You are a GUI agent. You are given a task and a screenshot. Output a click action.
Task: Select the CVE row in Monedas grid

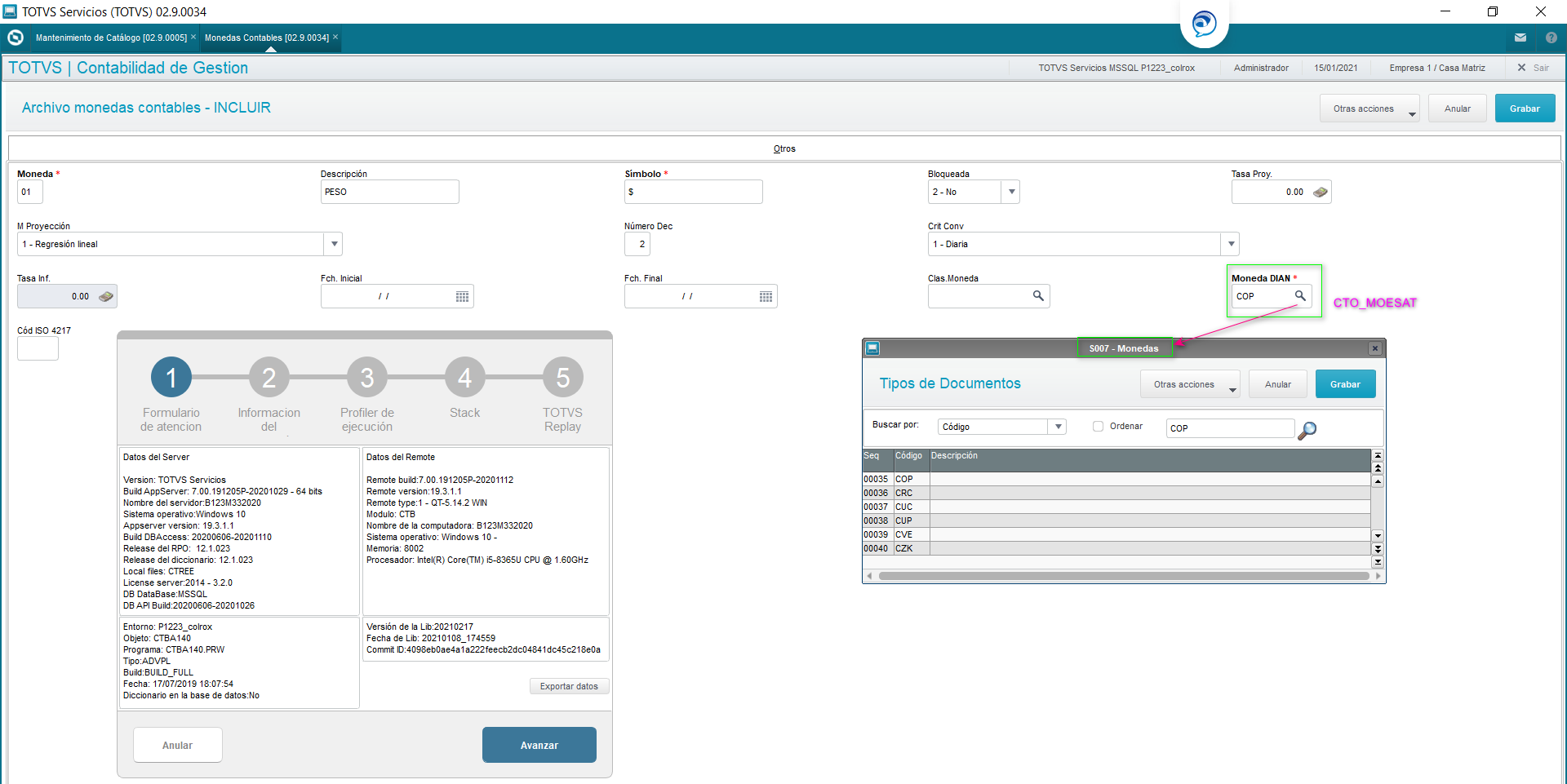(x=1116, y=535)
